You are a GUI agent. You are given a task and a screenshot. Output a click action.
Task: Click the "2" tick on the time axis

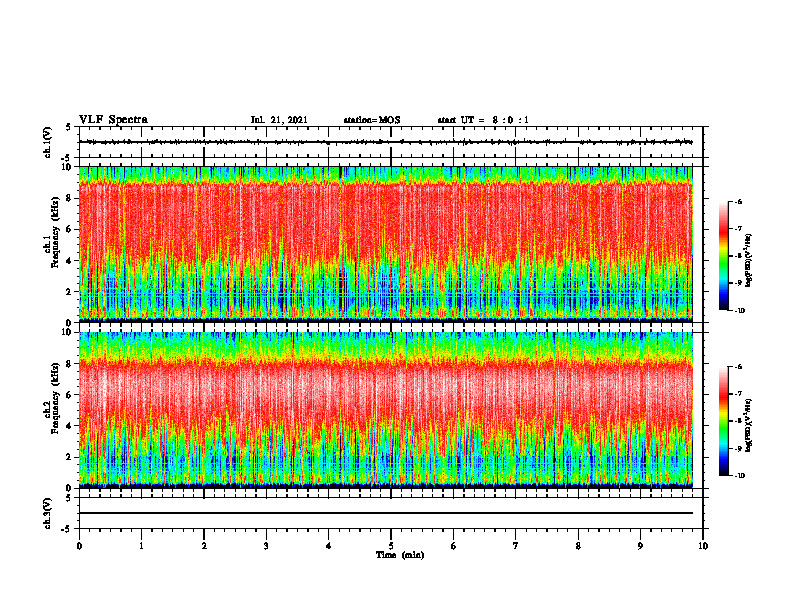pos(204,546)
